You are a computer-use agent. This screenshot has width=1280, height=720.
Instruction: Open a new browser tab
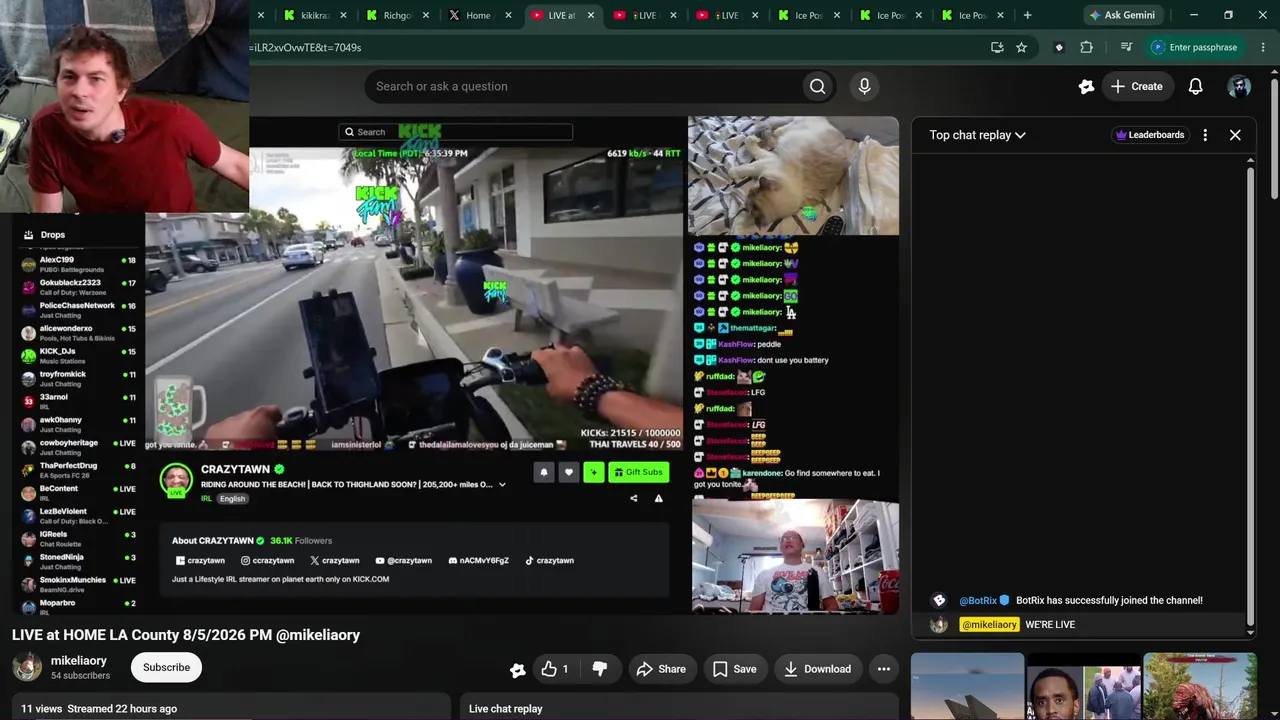(1027, 15)
